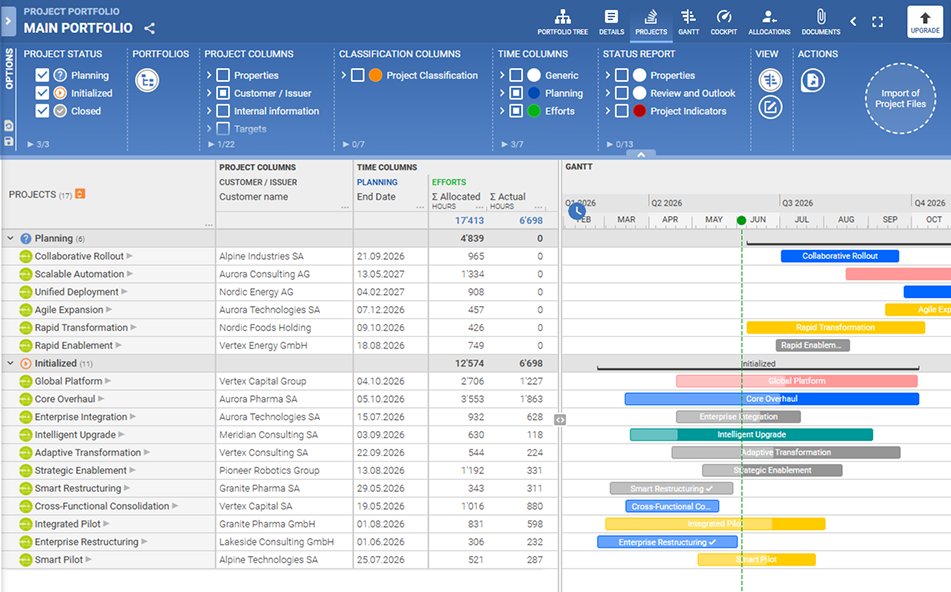This screenshot has height=592, width=951.
Task: Click the End Date column header
Action: [376, 197]
